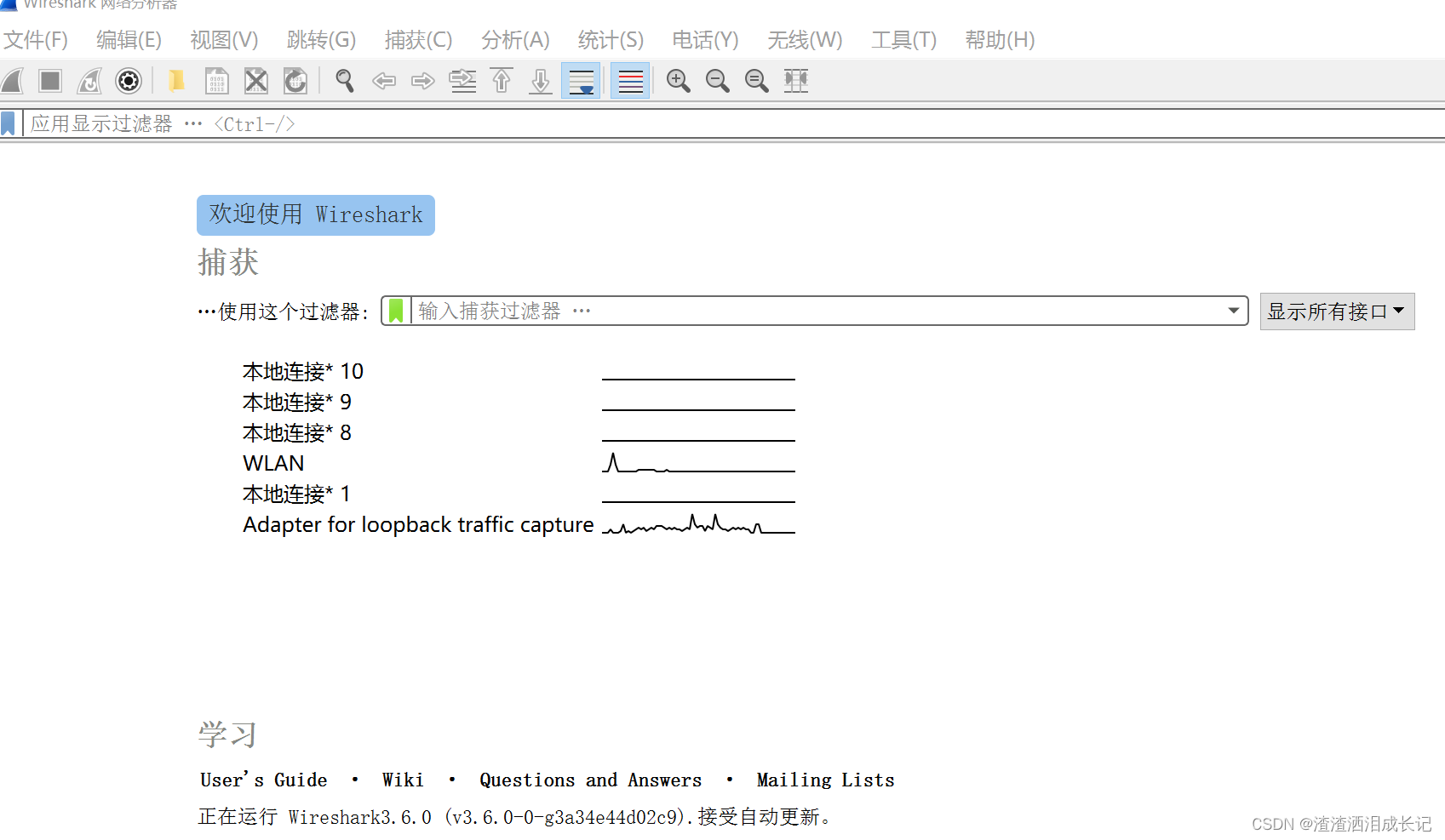Open the 视图(V) menu
The width and height of the screenshot is (1445, 840).
coord(224,40)
